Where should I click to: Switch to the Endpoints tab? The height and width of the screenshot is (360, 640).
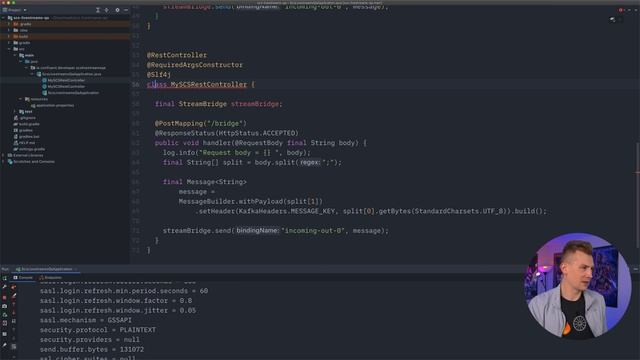[x=51, y=278]
